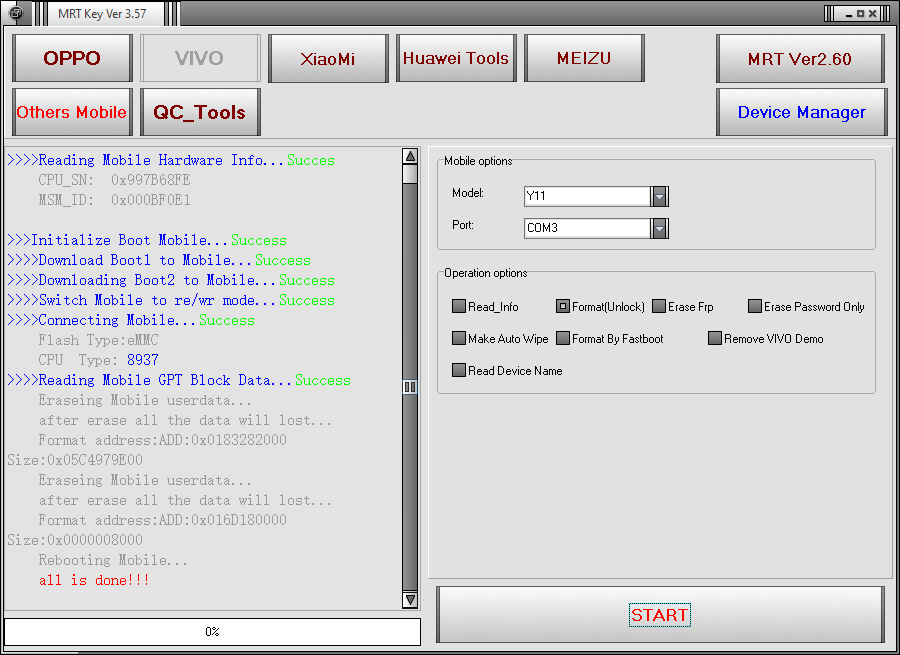Click log line 'Rebooting Mobile...'
The image size is (900, 655).
point(113,560)
